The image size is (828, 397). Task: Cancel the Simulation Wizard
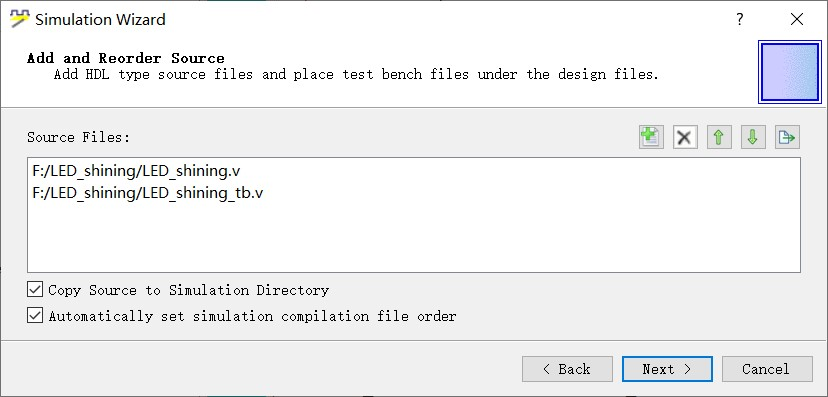767,369
